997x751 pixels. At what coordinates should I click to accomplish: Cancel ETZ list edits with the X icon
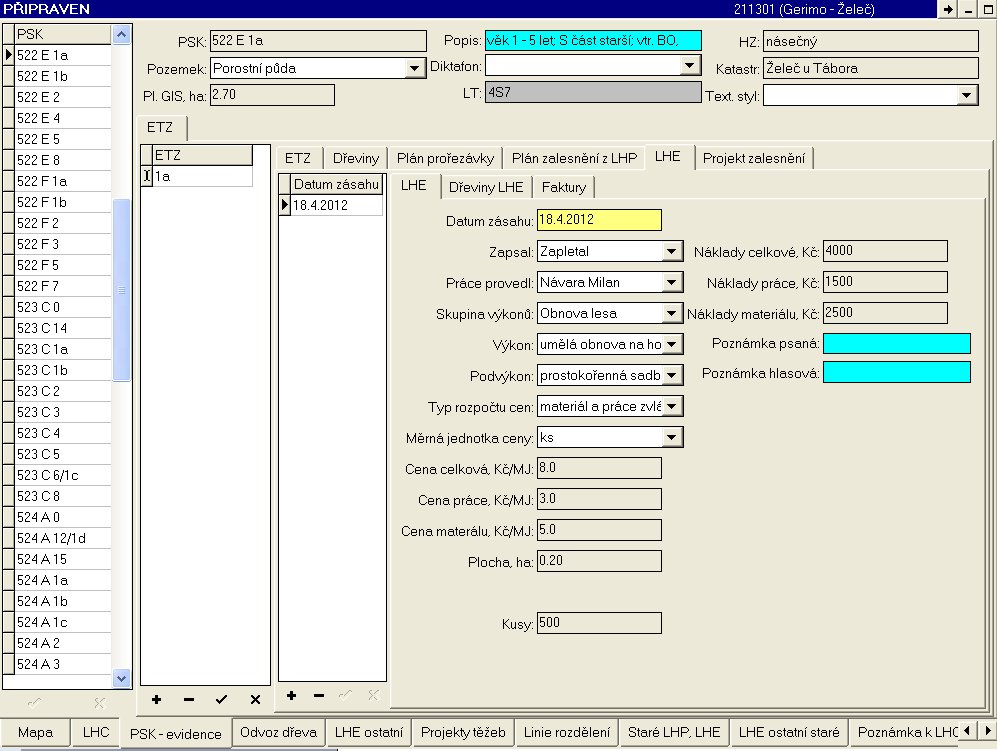coord(255,699)
